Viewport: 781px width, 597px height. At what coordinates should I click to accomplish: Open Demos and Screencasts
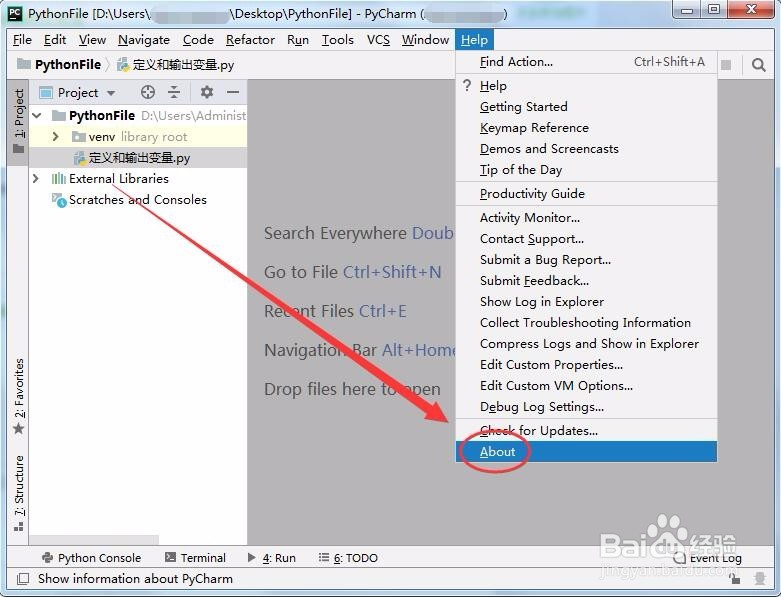tap(586, 148)
